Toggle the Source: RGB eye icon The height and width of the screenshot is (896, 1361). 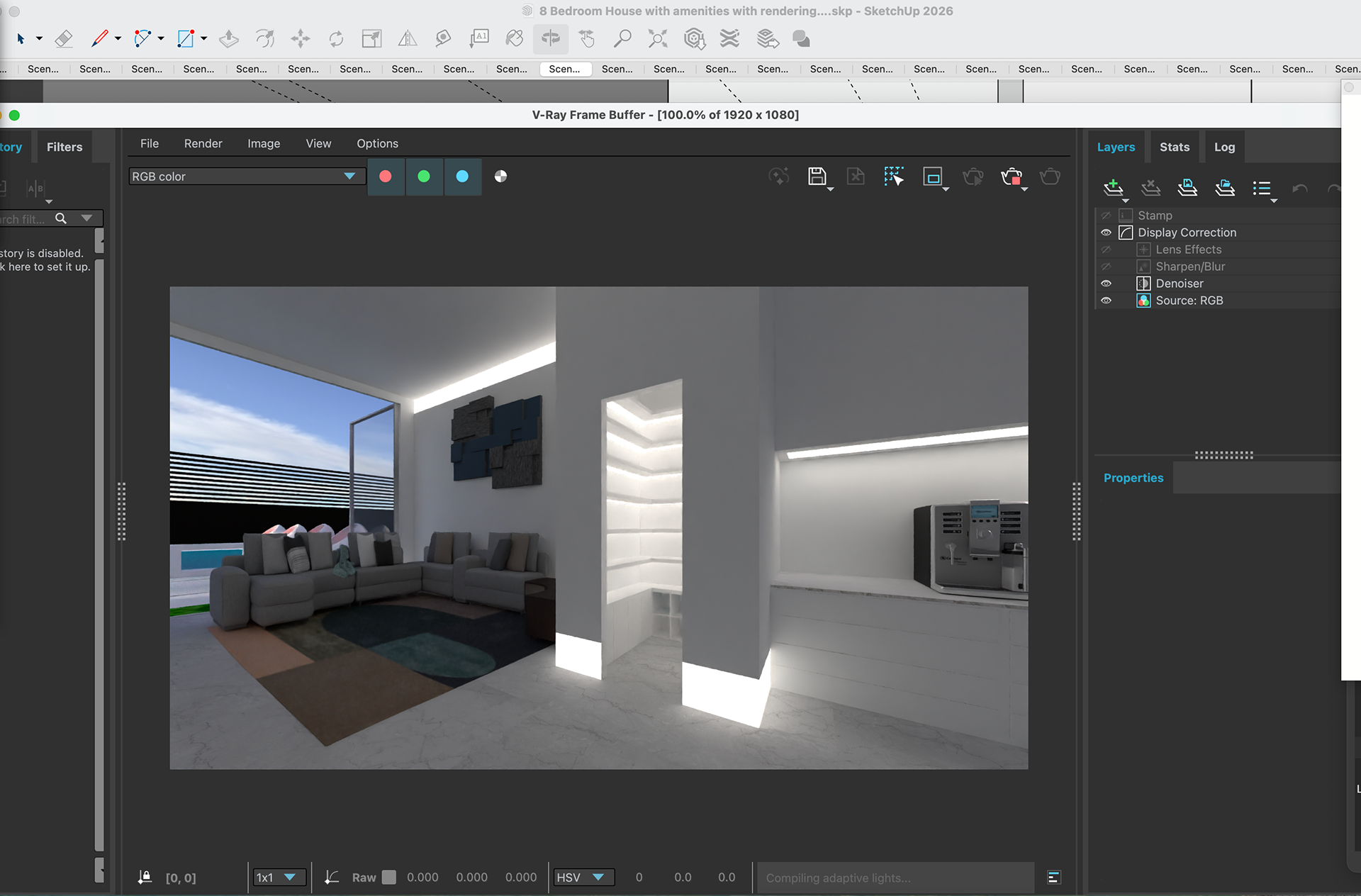(1106, 301)
